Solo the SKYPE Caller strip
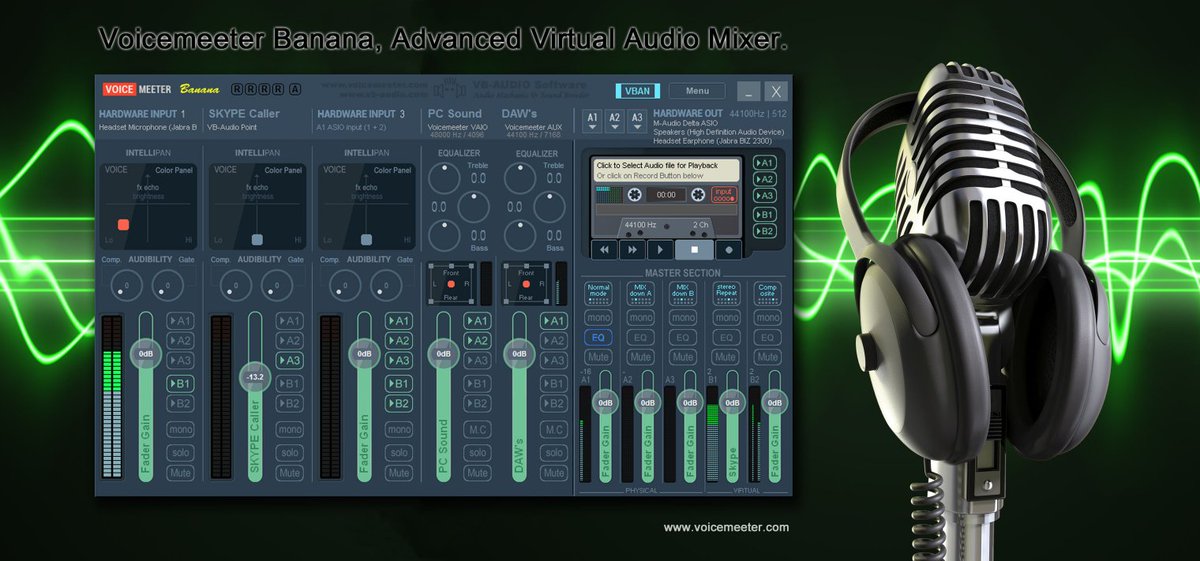The width and height of the screenshot is (1200, 561). point(289,453)
